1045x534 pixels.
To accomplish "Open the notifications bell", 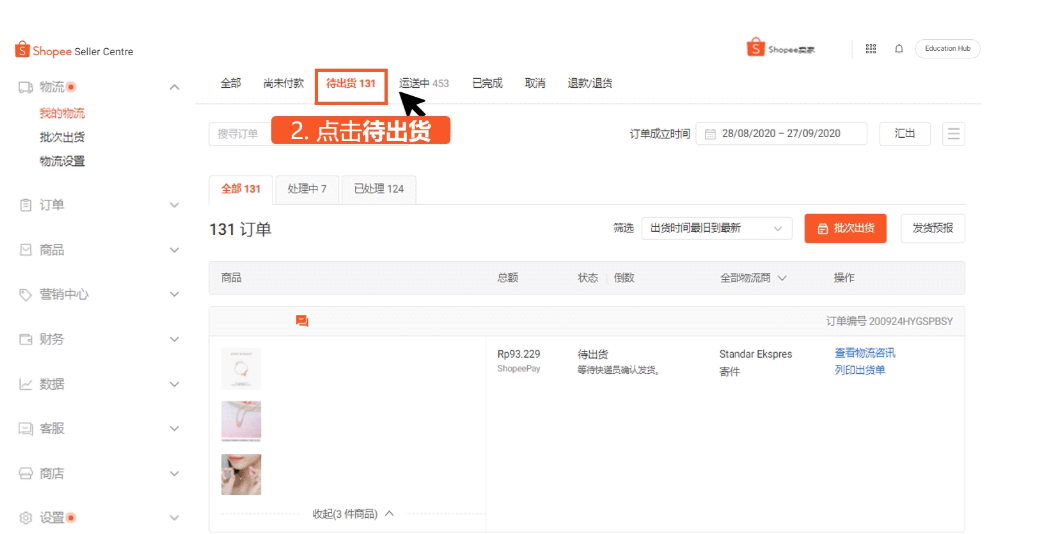I will 898,49.
